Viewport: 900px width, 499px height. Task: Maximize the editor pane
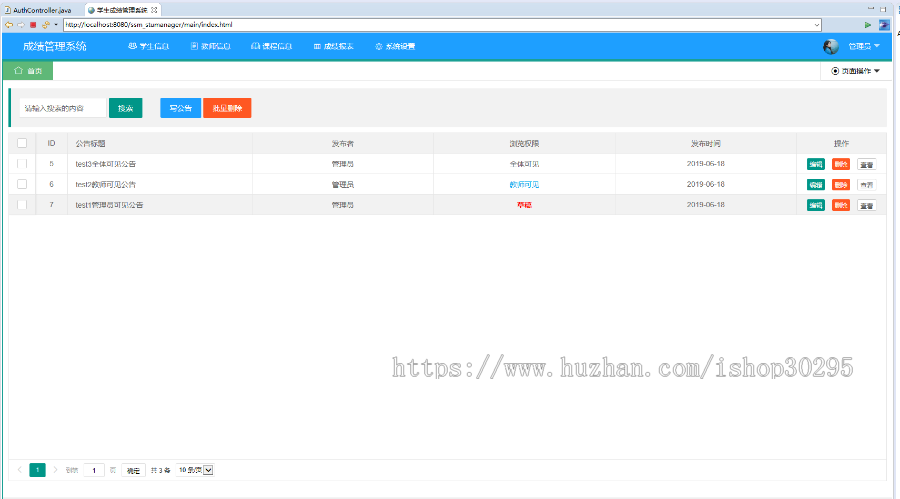[x=883, y=9]
